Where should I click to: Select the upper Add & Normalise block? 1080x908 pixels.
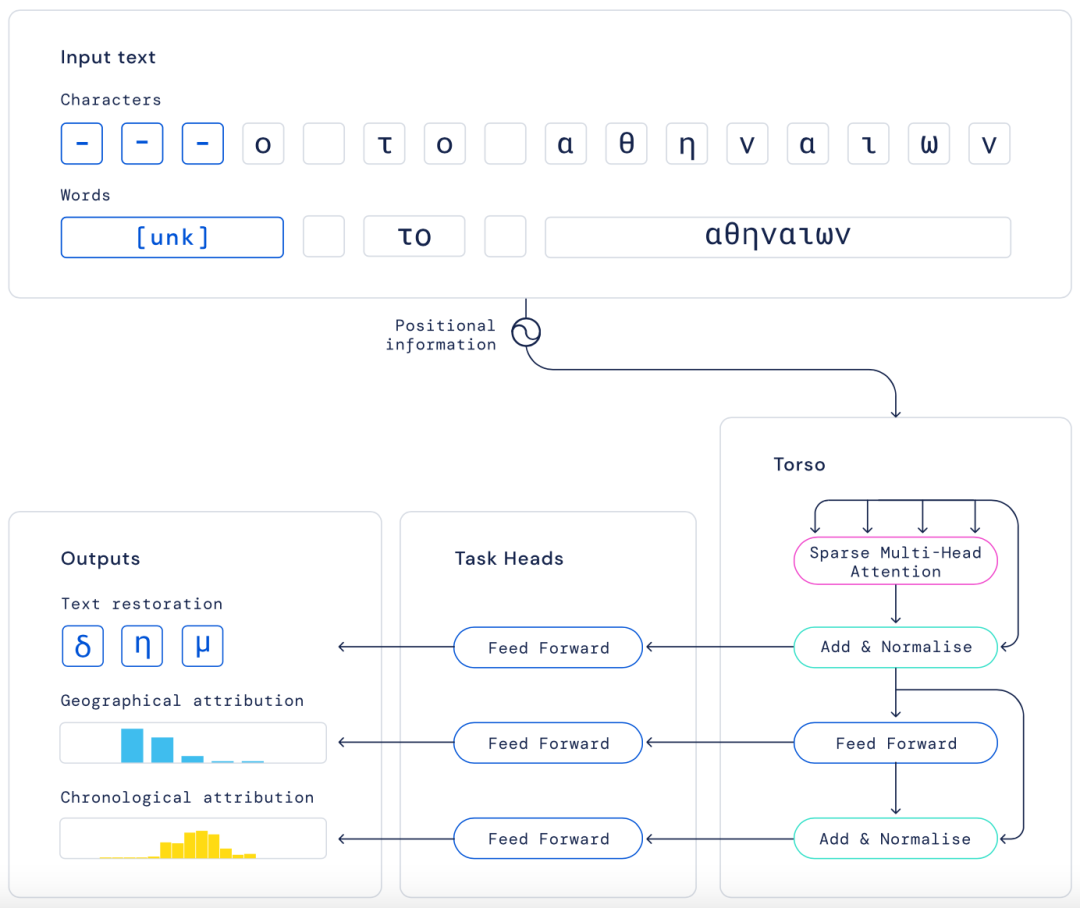tap(895, 647)
